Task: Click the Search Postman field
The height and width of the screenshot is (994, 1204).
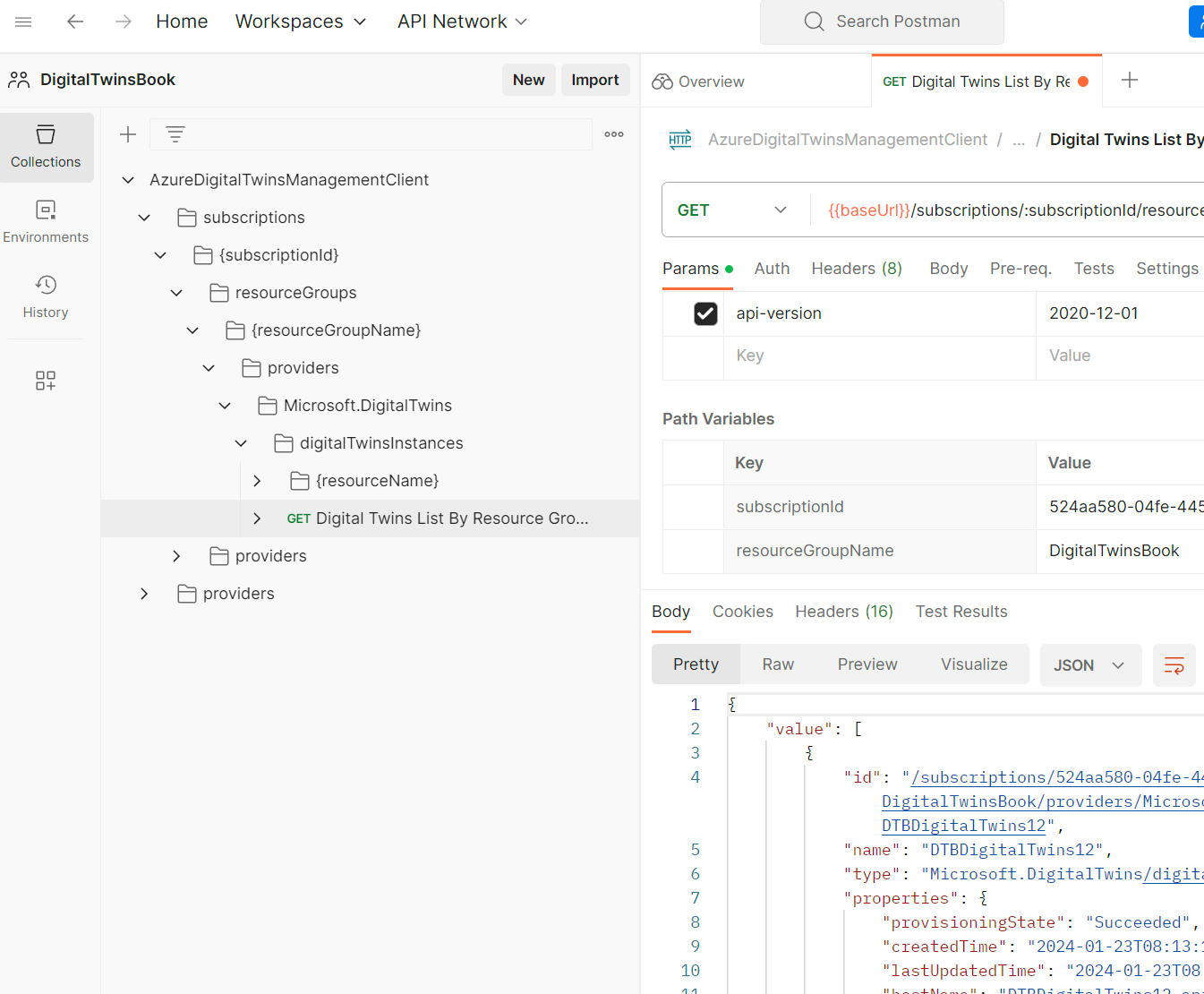Action: coord(882,21)
